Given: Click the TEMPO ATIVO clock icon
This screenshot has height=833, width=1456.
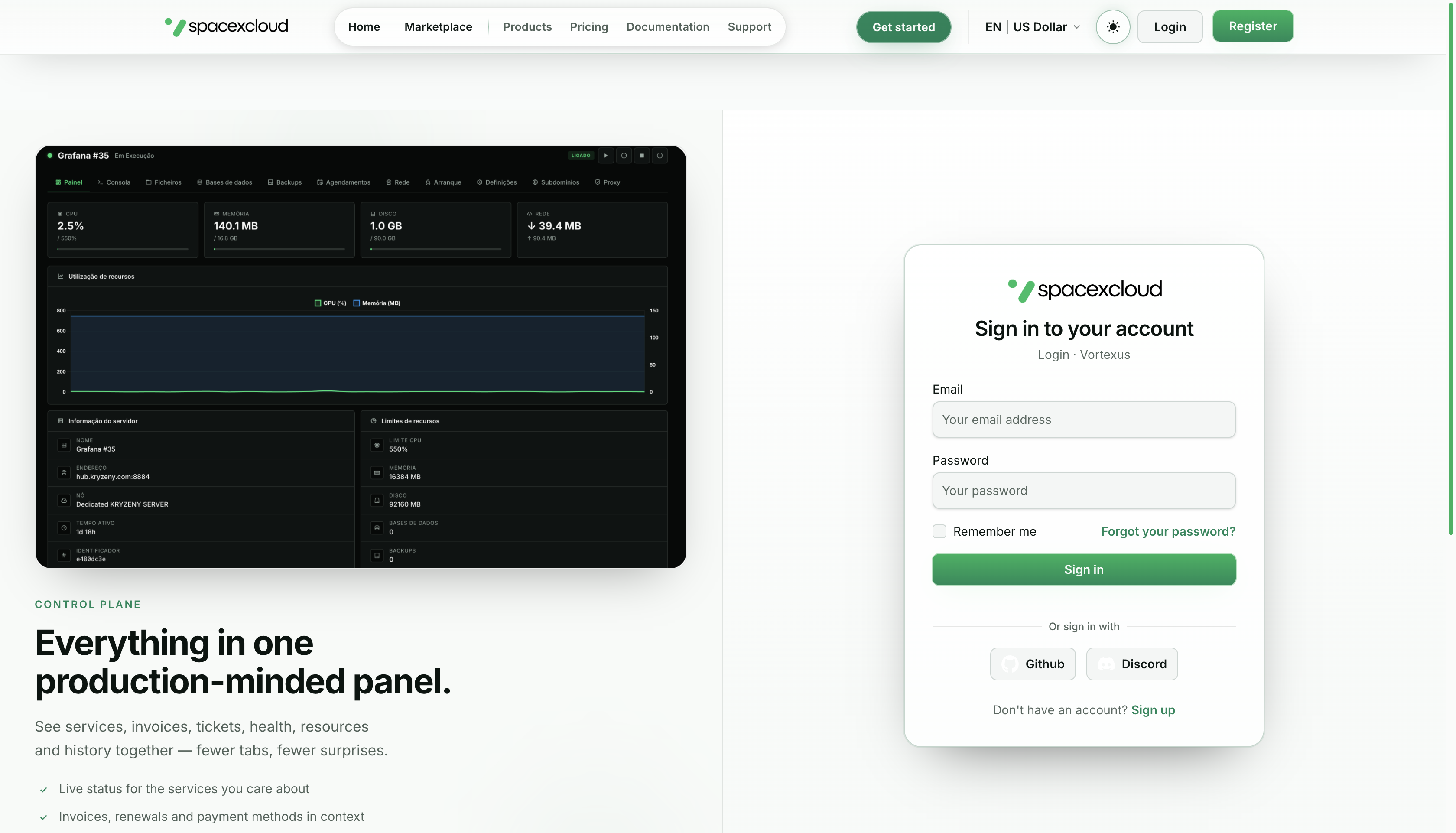Looking at the screenshot, I should [x=64, y=527].
